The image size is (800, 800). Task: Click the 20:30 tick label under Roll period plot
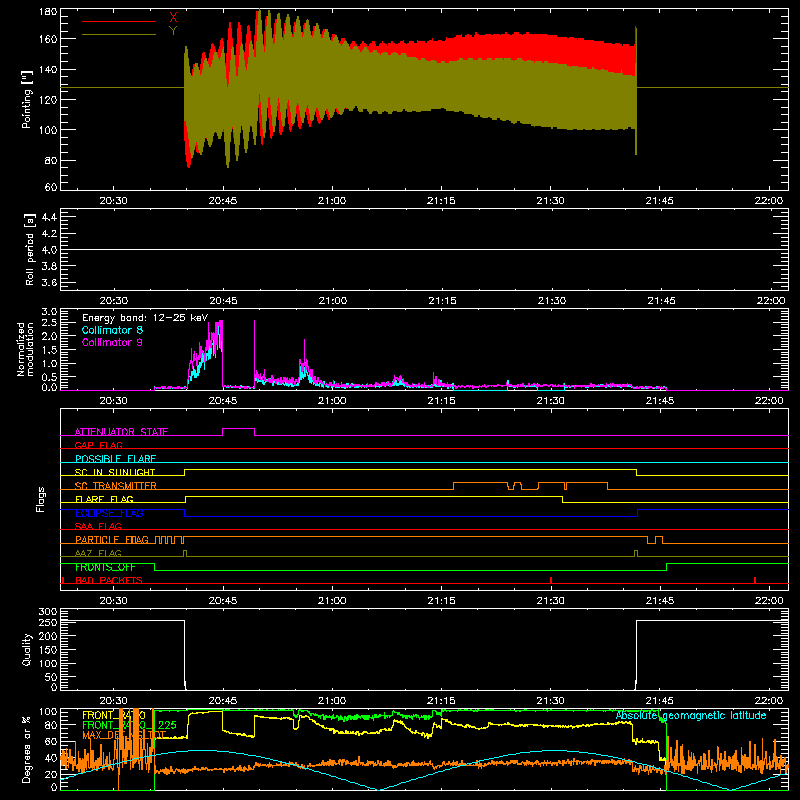[113, 301]
